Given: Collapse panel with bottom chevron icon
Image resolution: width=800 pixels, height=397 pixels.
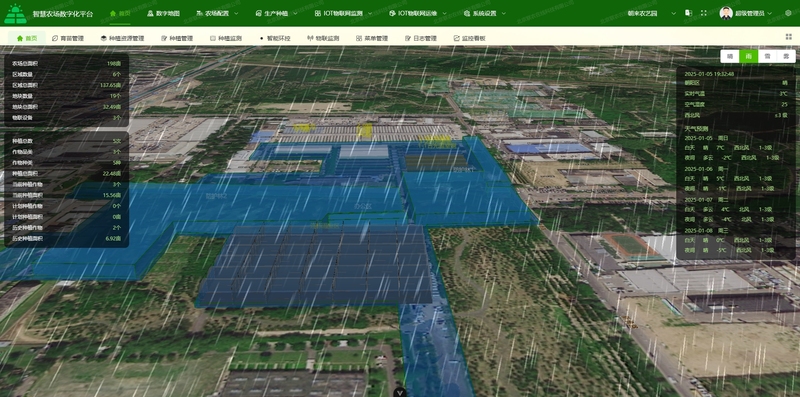Looking at the screenshot, I should pos(400,392).
